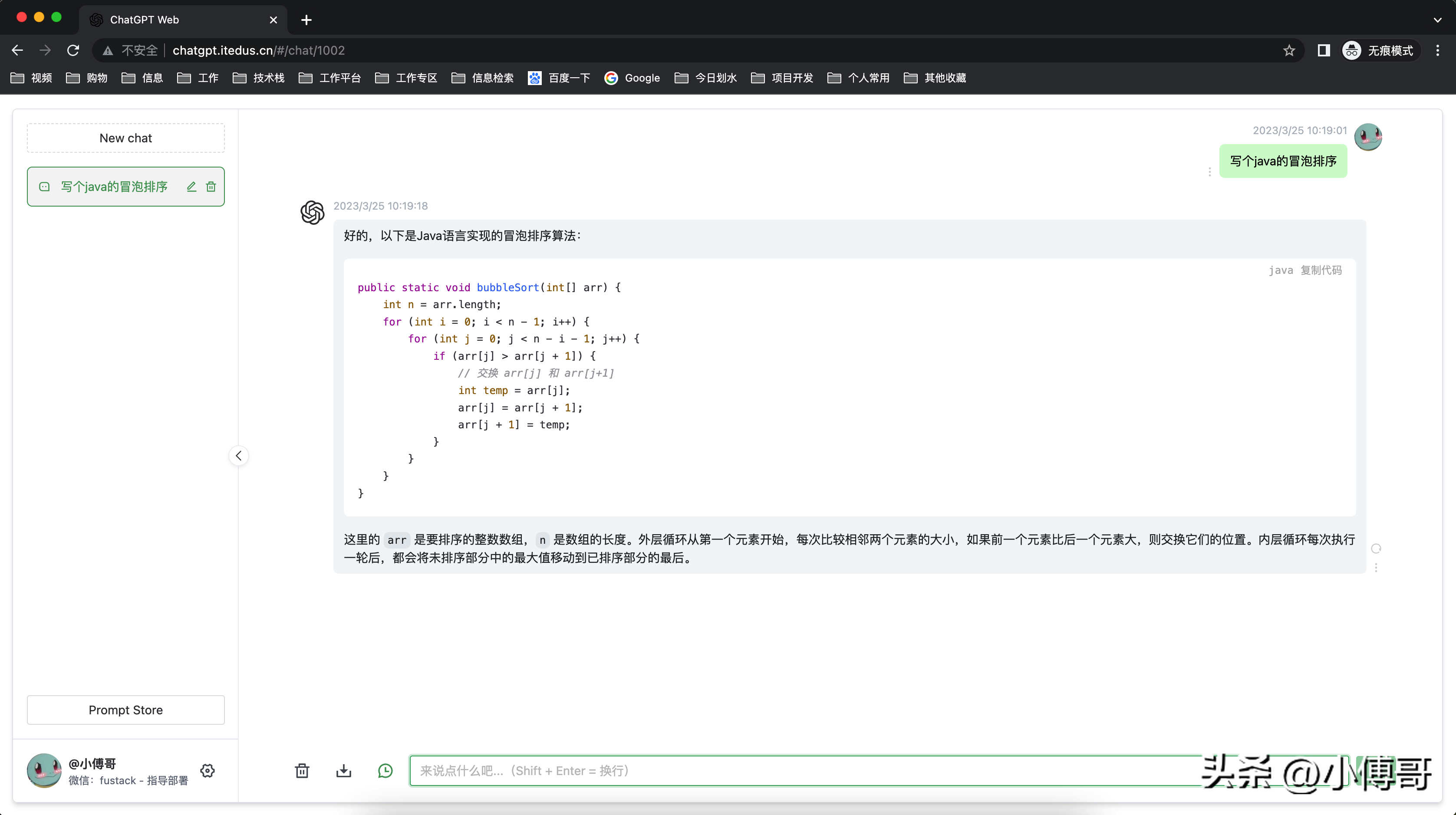Reload the page in the browser
Screen dimensions: 1456x815
73,51
